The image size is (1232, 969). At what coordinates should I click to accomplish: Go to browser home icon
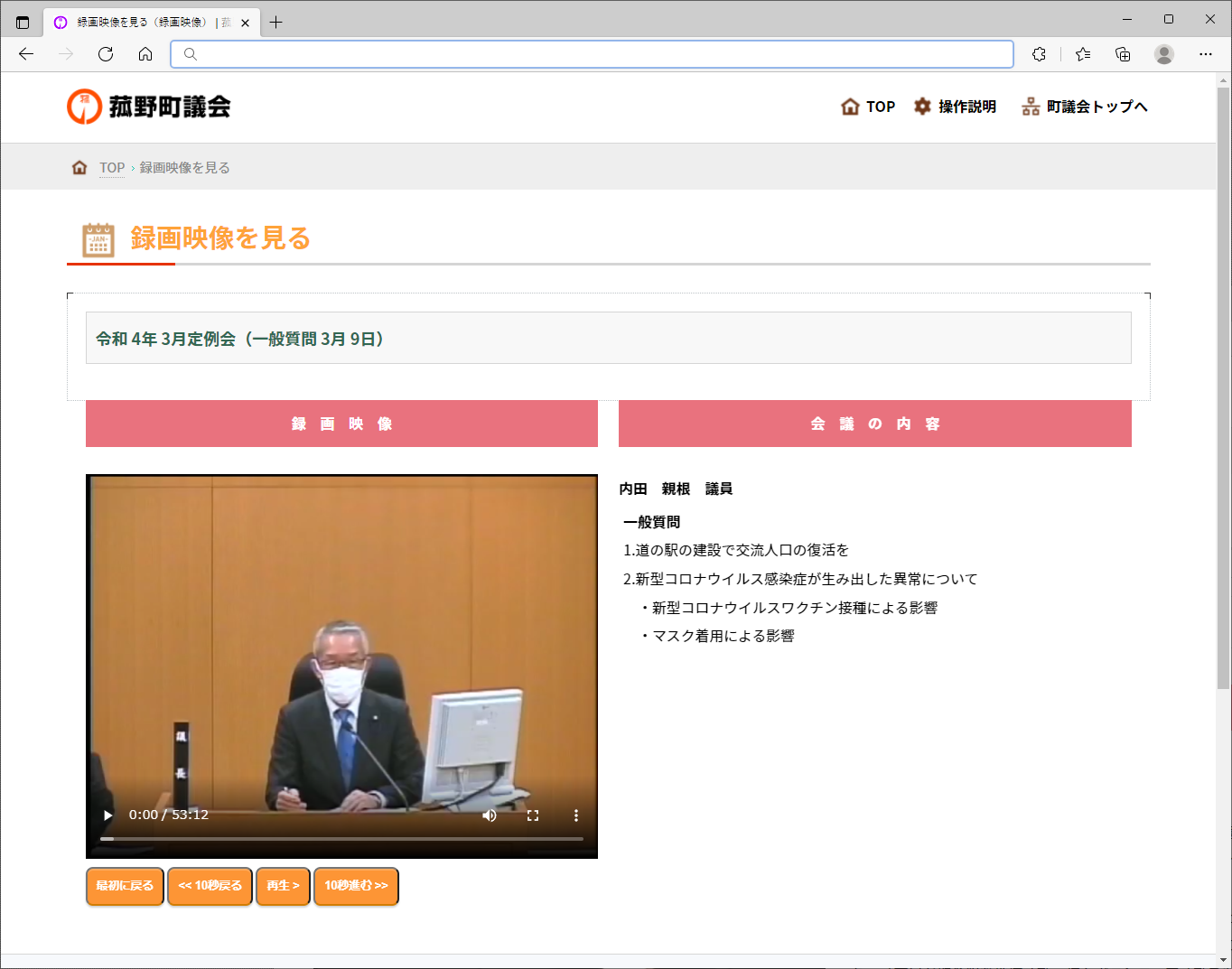tap(145, 54)
